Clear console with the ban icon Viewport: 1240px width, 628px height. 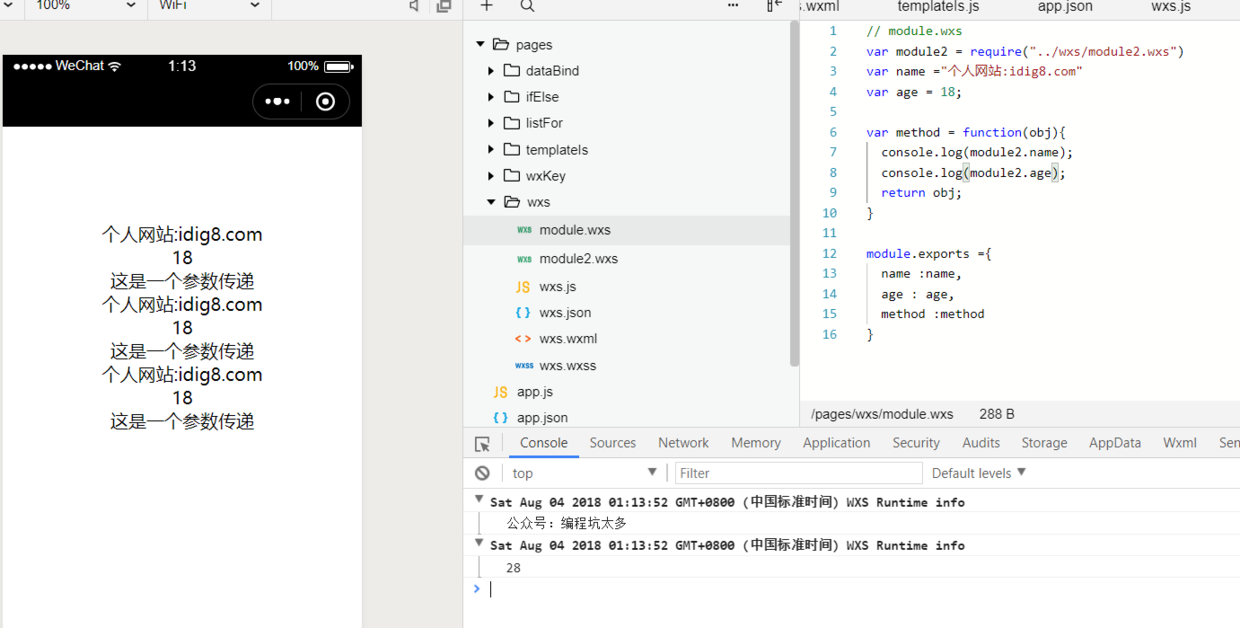point(483,473)
